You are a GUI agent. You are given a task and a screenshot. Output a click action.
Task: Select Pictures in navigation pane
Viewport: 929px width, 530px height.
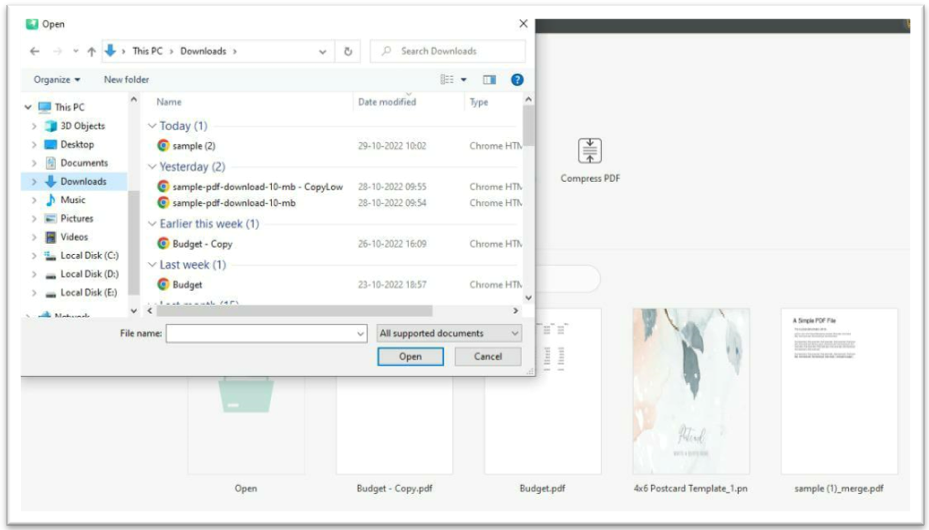(76, 218)
